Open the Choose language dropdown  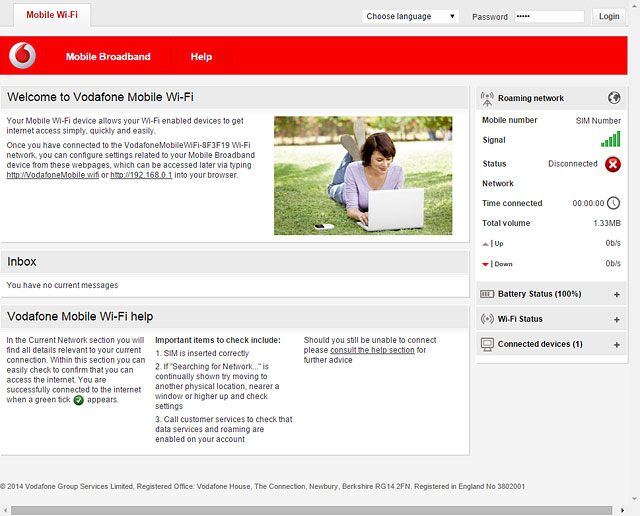coord(410,16)
